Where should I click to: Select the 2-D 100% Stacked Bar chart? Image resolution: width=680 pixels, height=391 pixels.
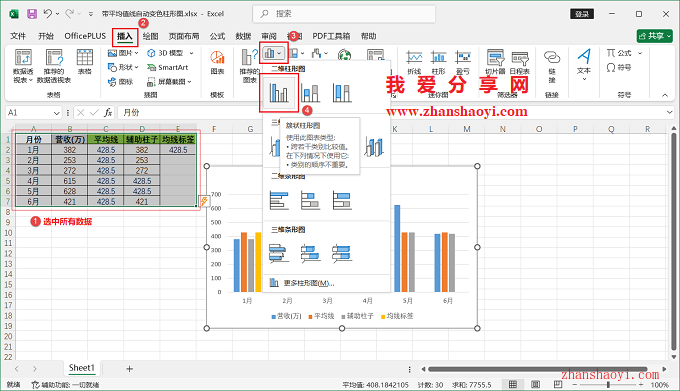342,200
